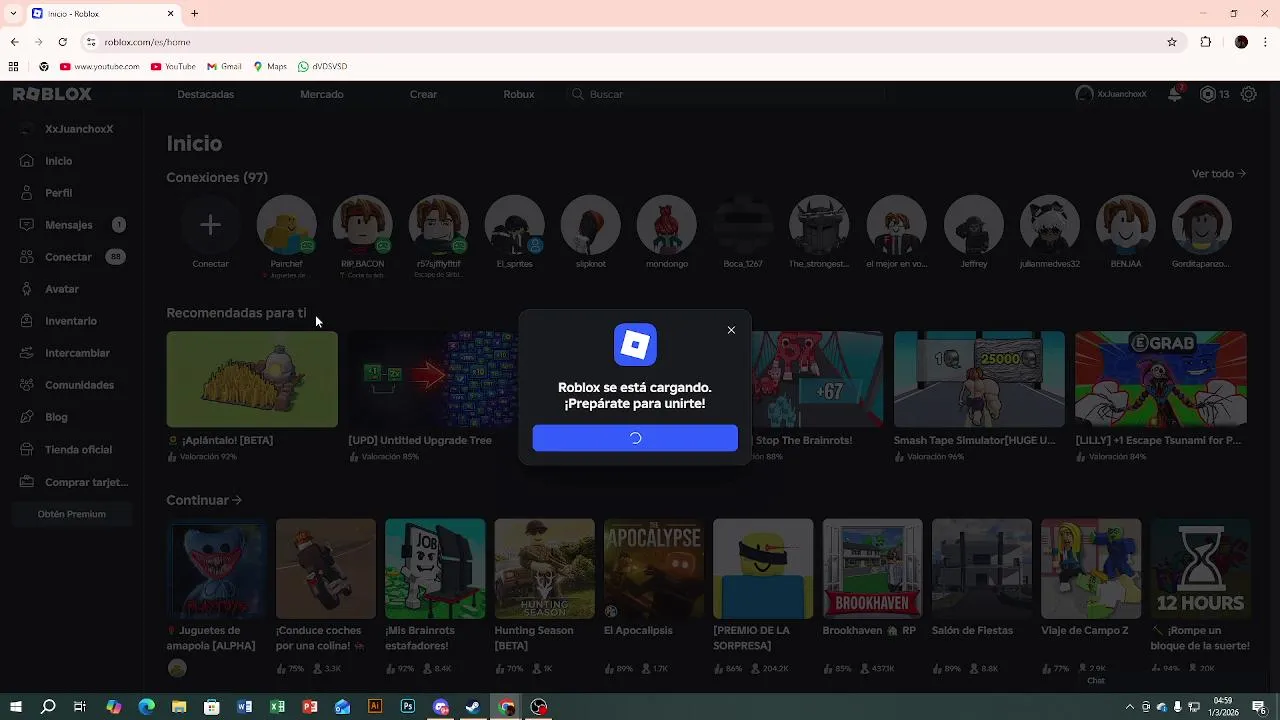The height and width of the screenshot is (720, 1280).
Task: Select Inicio in the sidebar
Action: click(58, 161)
